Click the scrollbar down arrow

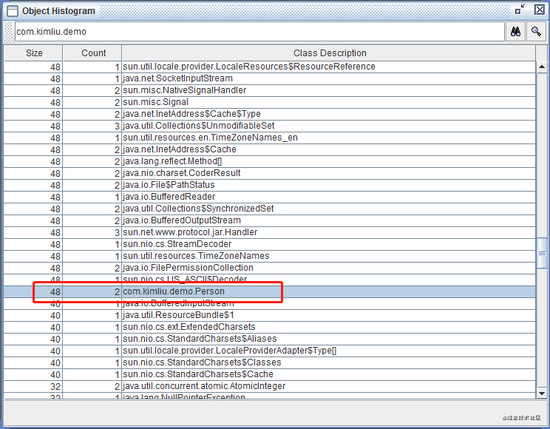point(542,393)
